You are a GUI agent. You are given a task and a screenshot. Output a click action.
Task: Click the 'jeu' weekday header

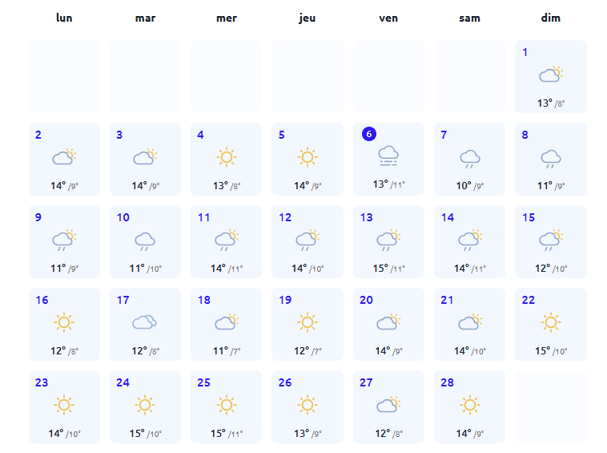click(x=308, y=18)
